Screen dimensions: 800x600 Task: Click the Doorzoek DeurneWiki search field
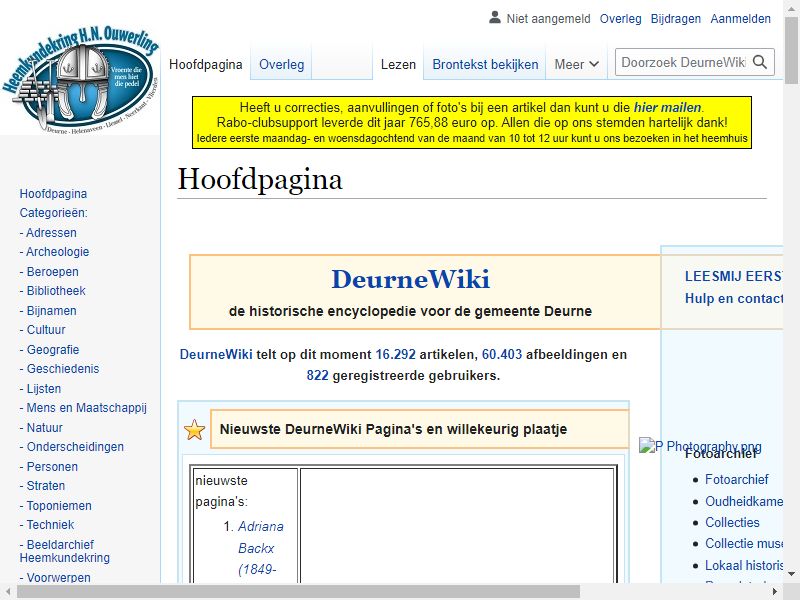683,62
